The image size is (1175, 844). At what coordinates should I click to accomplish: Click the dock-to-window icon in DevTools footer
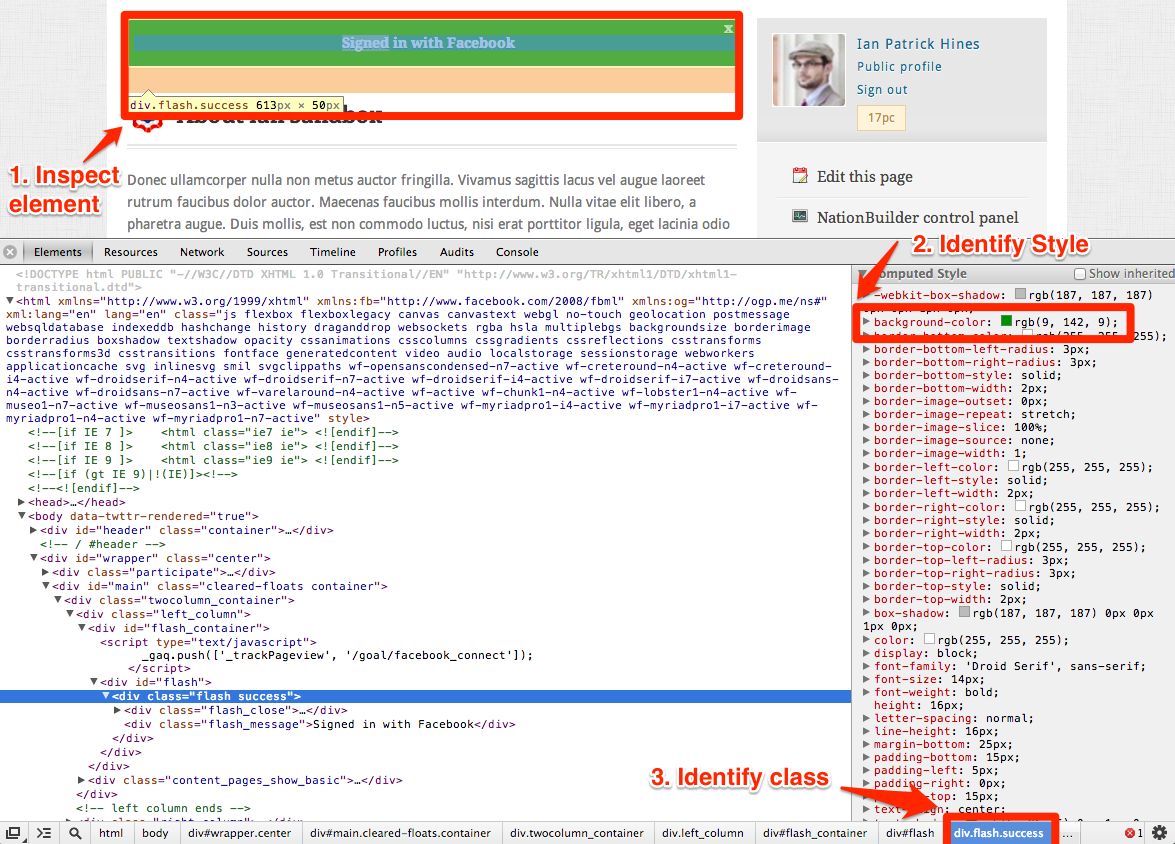tap(13, 833)
